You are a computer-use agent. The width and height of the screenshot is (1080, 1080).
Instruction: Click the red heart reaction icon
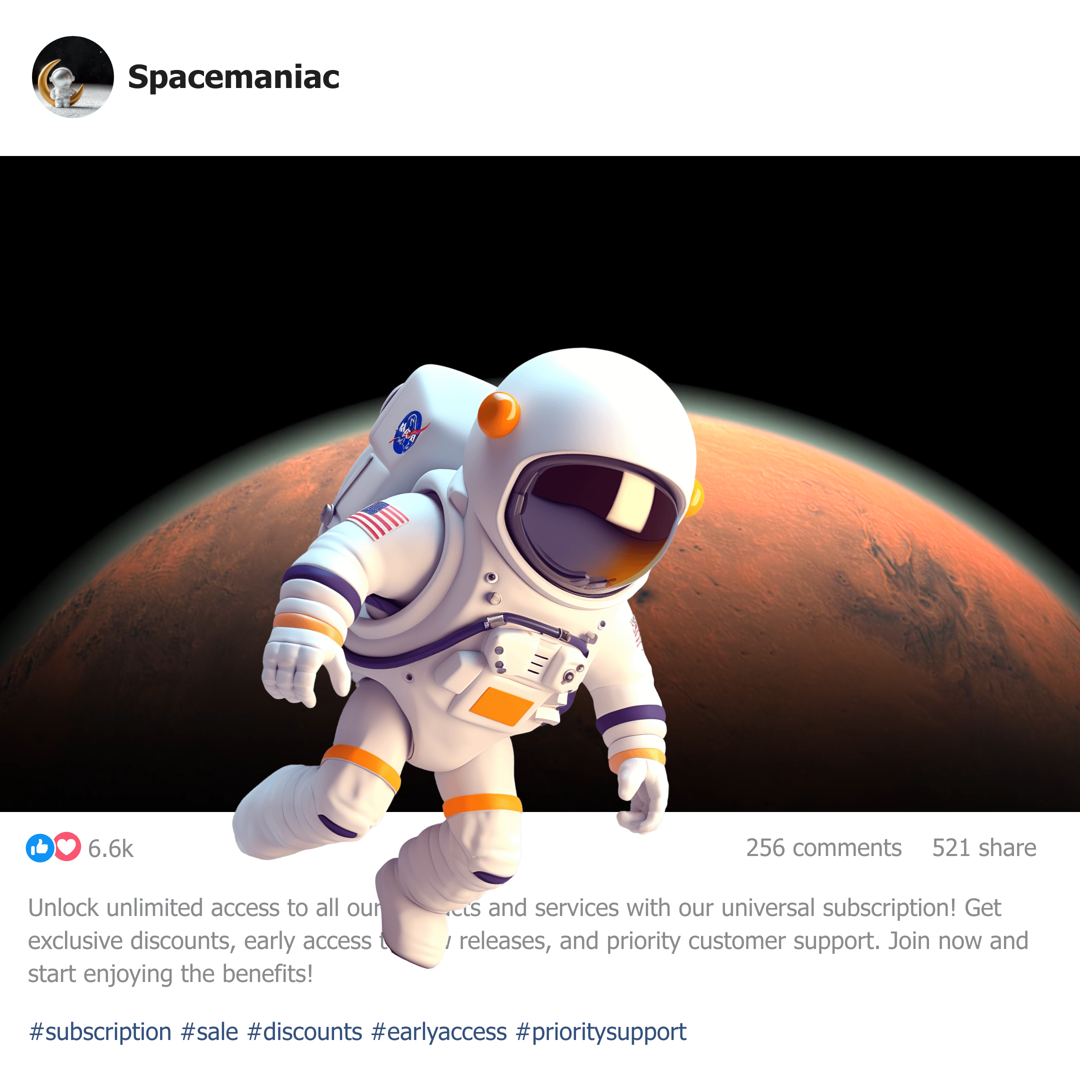[67, 847]
